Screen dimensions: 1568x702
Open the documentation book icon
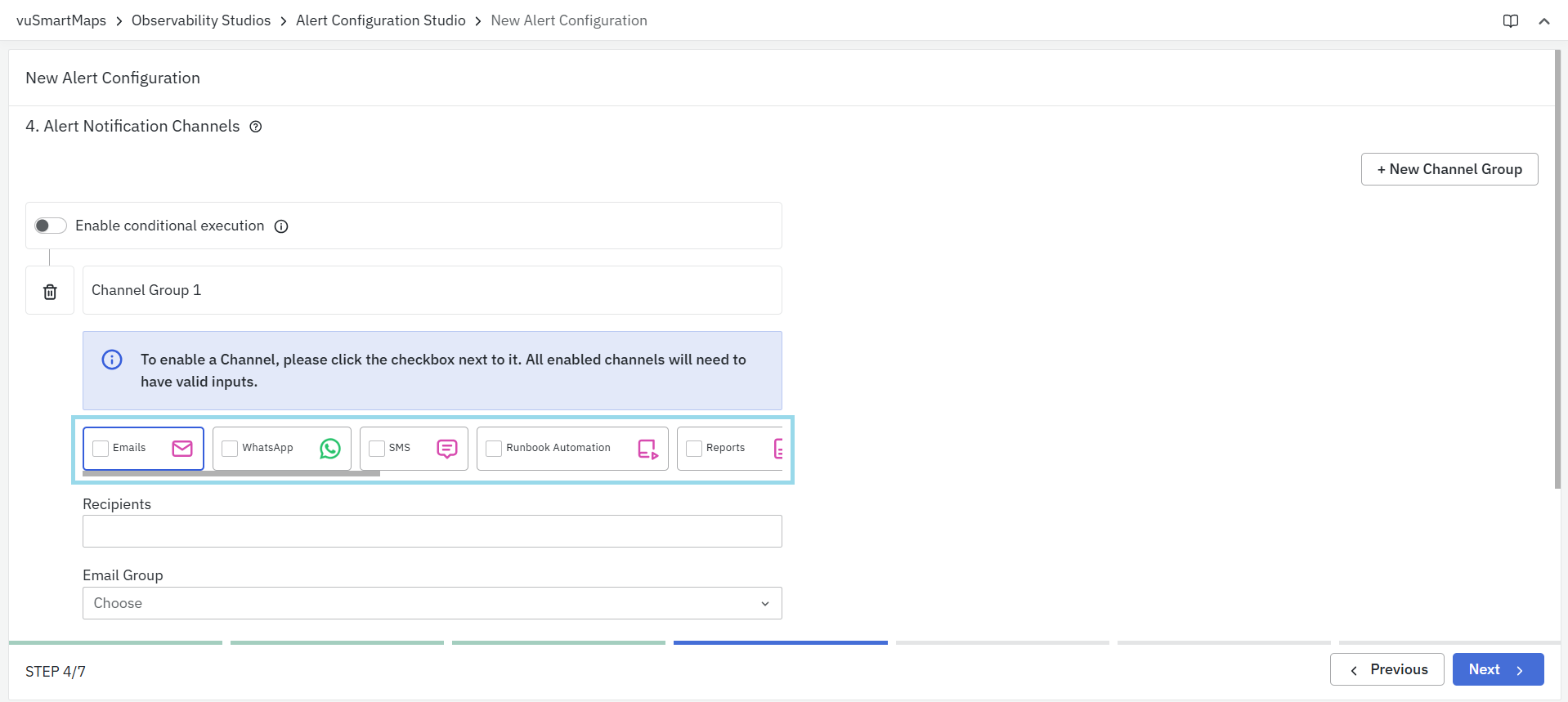pyautogui.click(x=1510, y=21)
